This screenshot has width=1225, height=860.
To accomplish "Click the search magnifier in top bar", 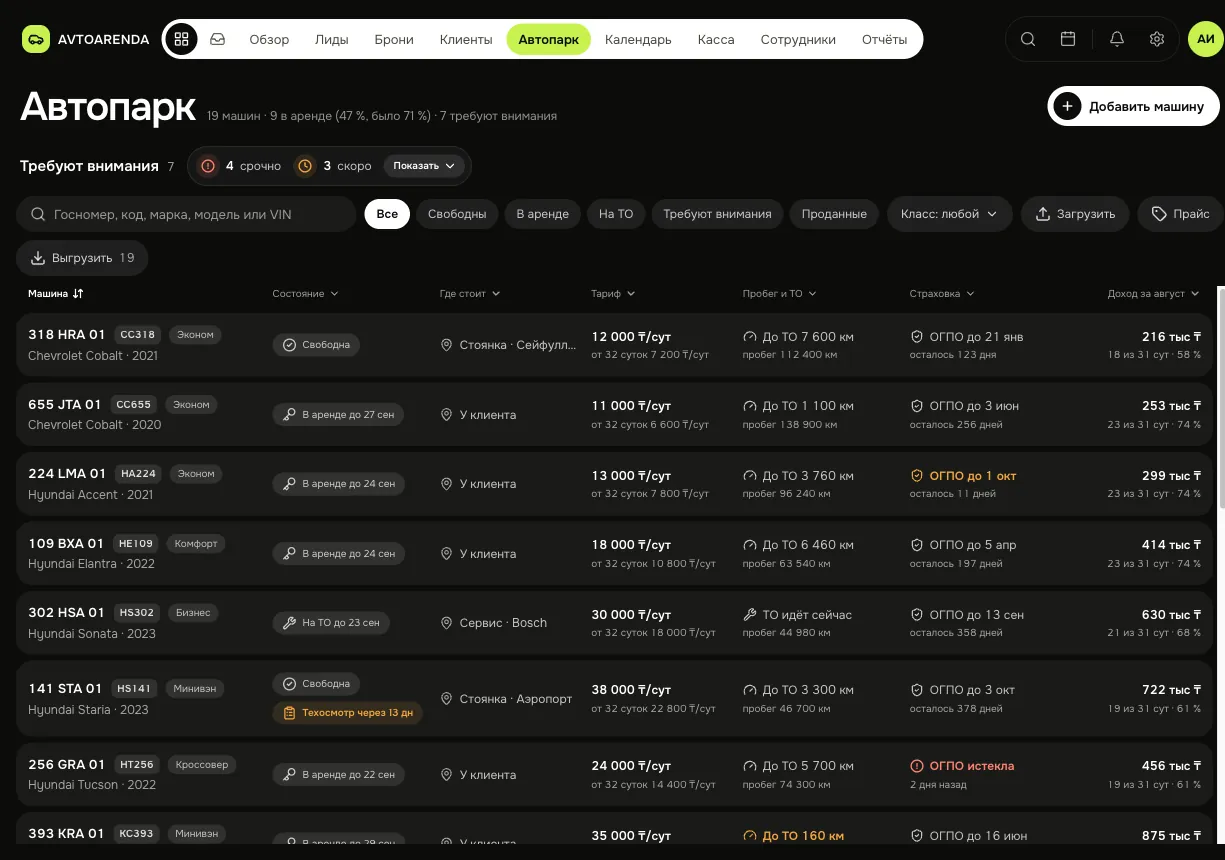I will click(1028, 40).
